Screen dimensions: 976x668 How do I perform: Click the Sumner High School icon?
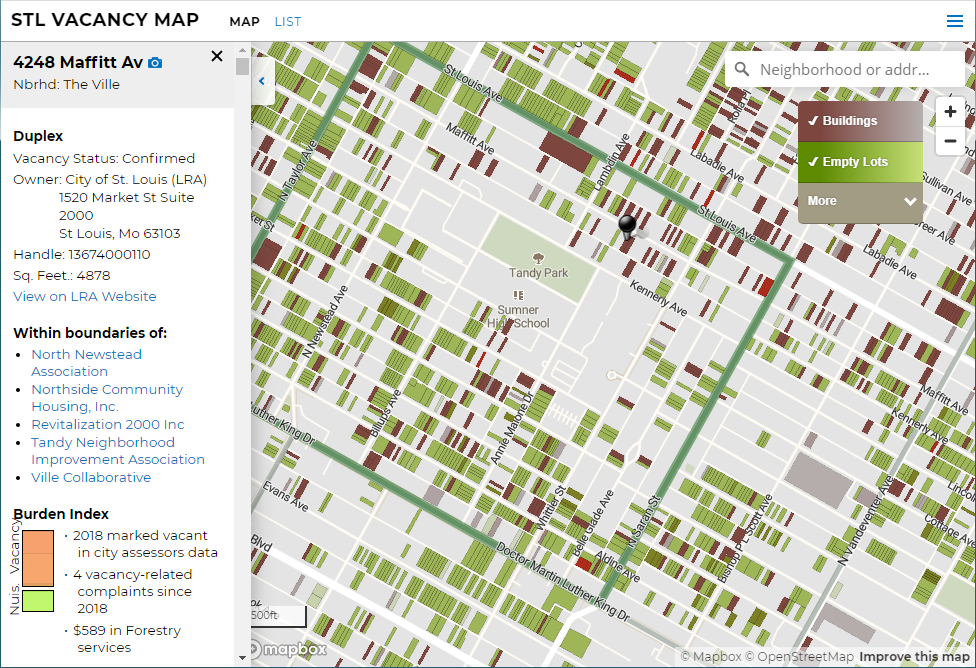pyautogui.click(x=518, y=295)
